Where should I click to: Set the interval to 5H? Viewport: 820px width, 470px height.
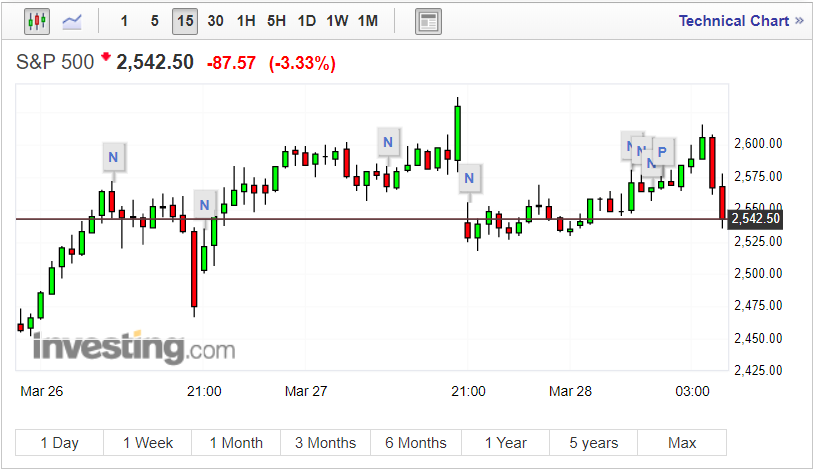coord(276,21)
